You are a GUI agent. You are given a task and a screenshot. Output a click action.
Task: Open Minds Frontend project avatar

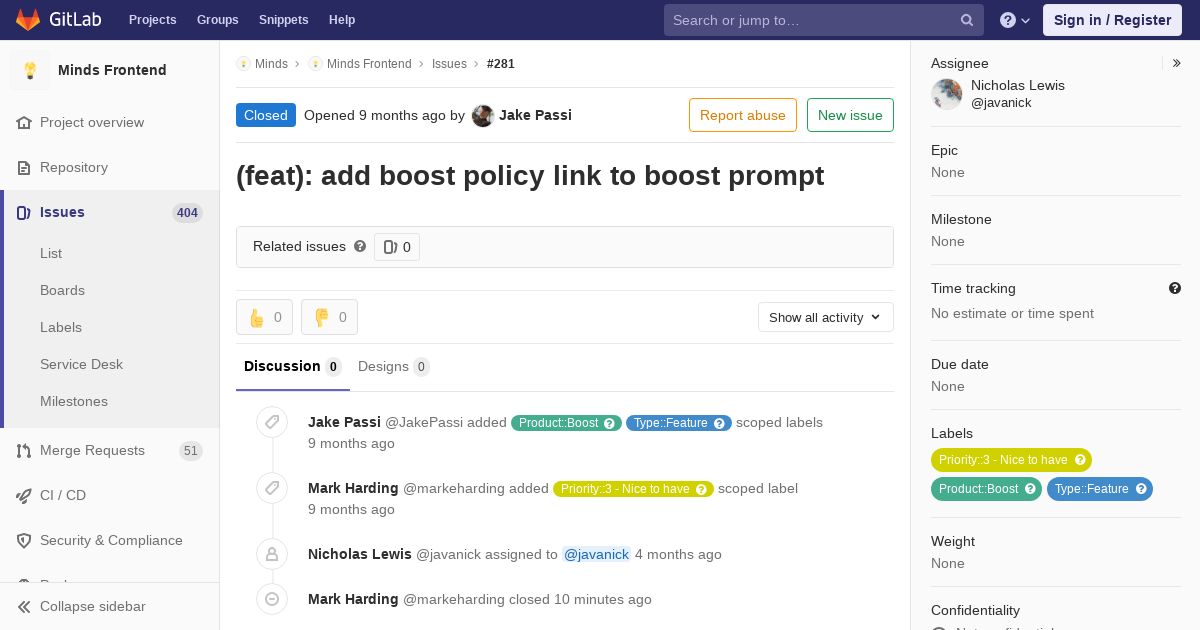tap(30, 70)
